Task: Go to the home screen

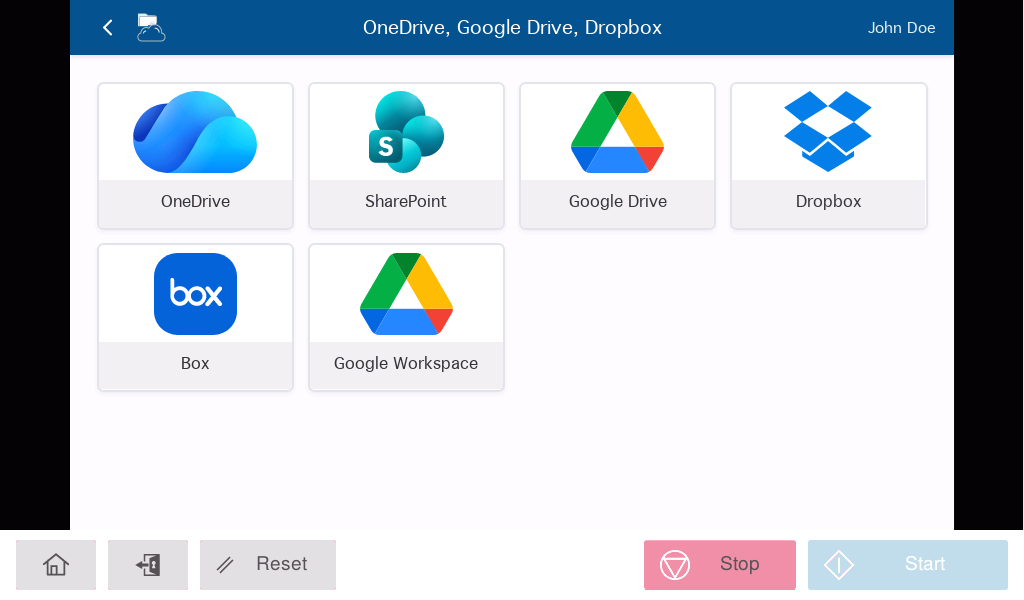Action: coord(56,565)
